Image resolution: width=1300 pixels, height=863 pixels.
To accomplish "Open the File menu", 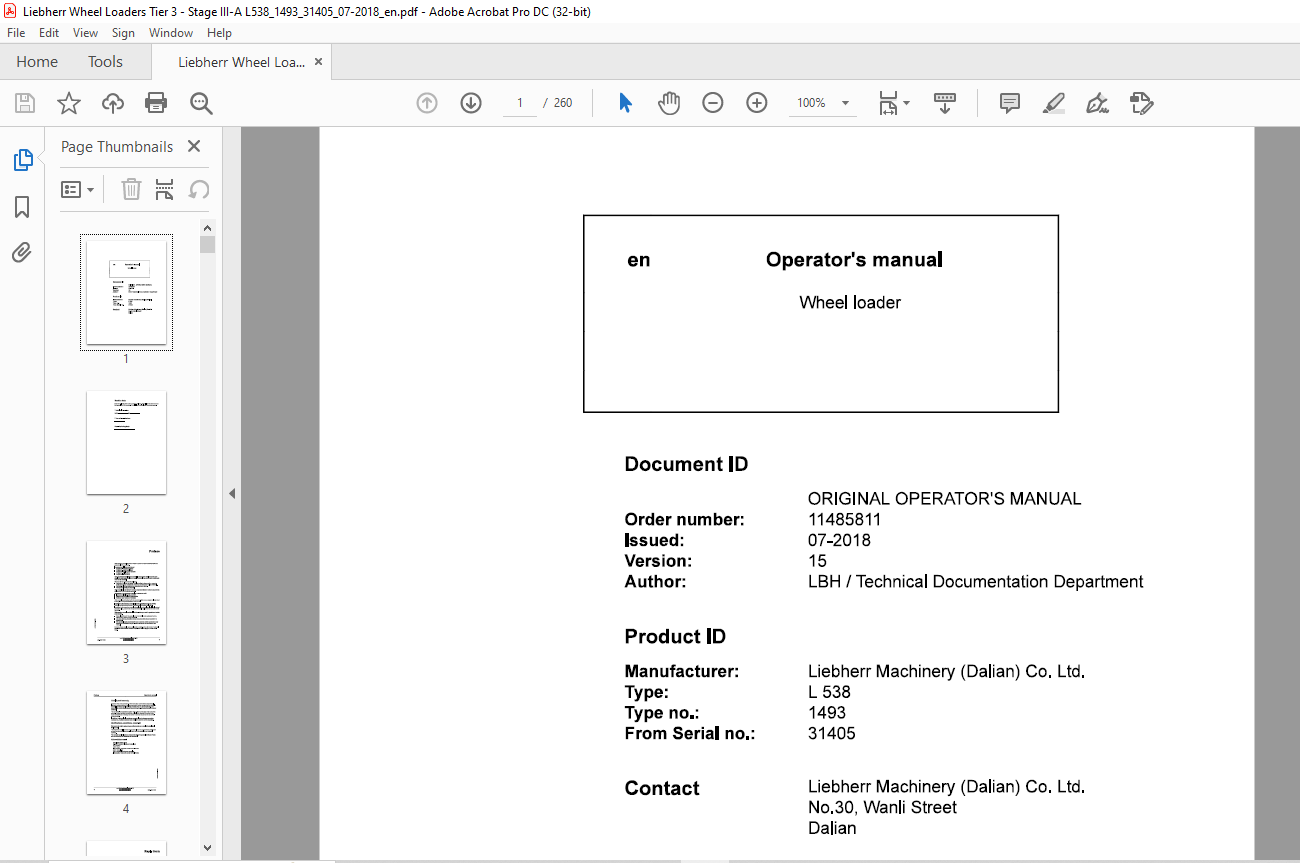I will click(x=16, y=33).
